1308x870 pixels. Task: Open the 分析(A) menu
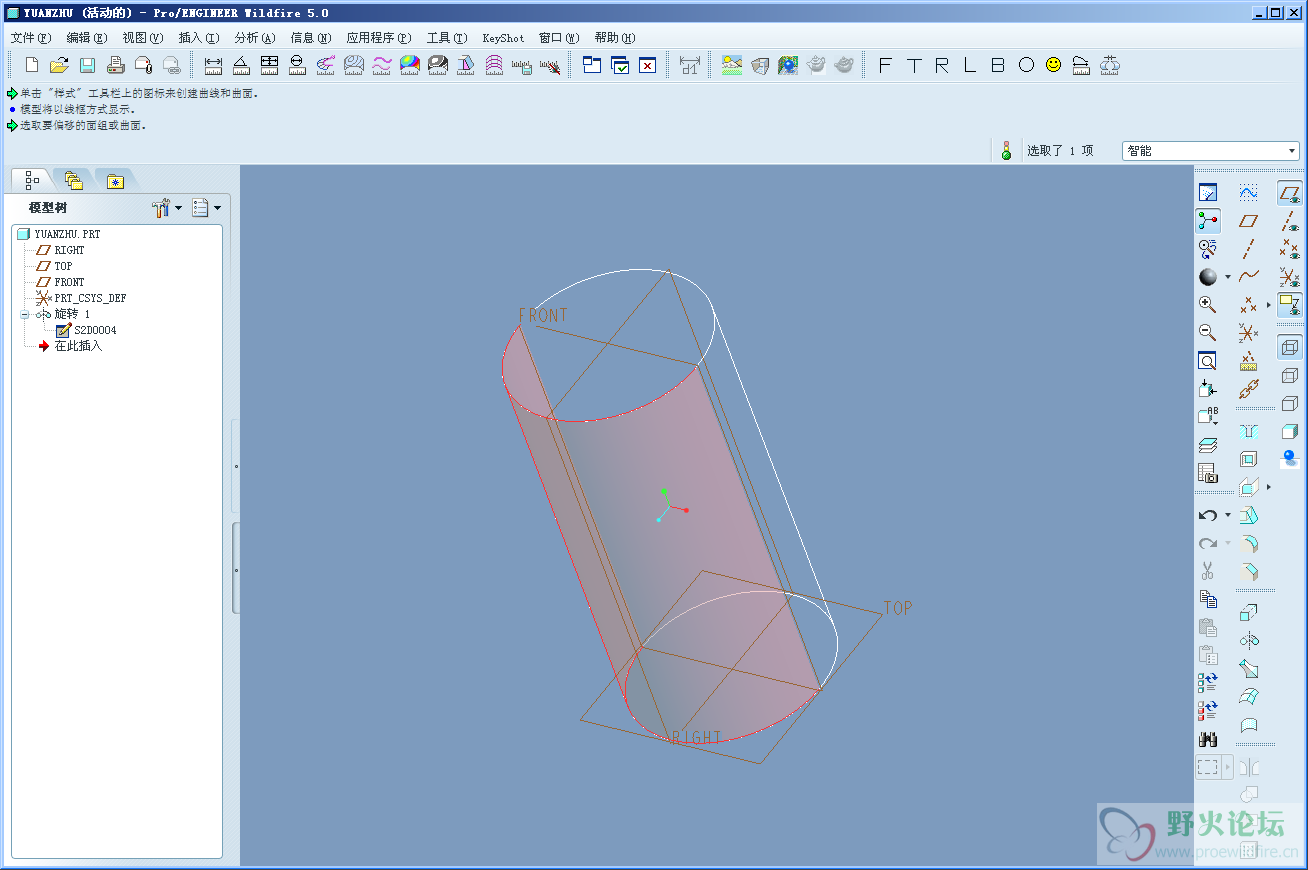(255, 38)
